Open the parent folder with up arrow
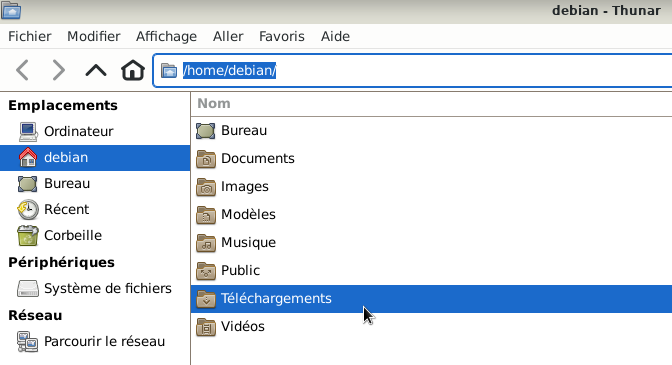The image size is (672, 365). (96, 70)
